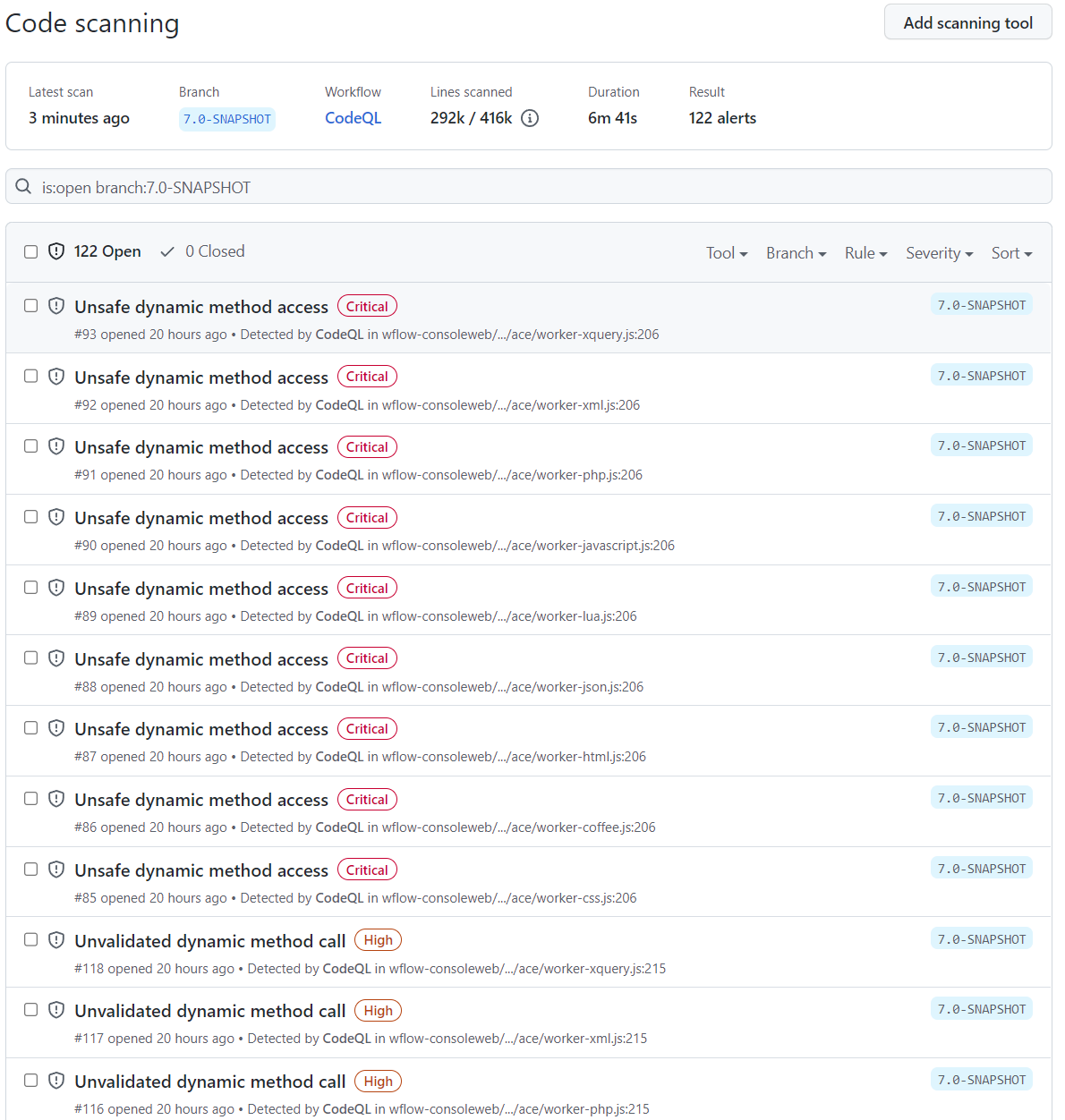Image resolution: width=1065 pixels, height=1120 pixels.
Task: Switch to the 0 Closed view
Action: pyautogui.click(x=215, y=251)
